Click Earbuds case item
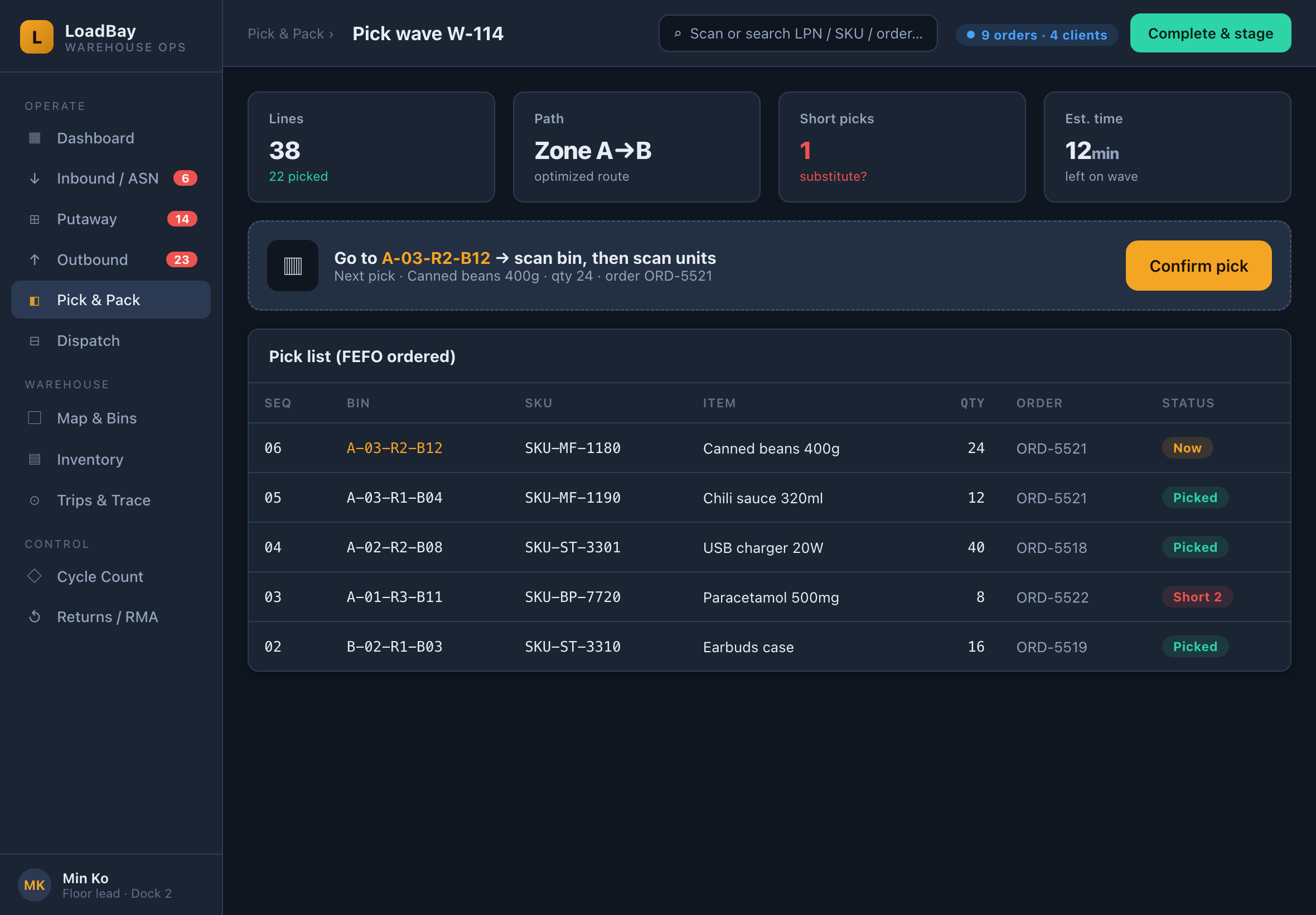The width and height of the screenshot is (1316, 915). coord(748,647)
